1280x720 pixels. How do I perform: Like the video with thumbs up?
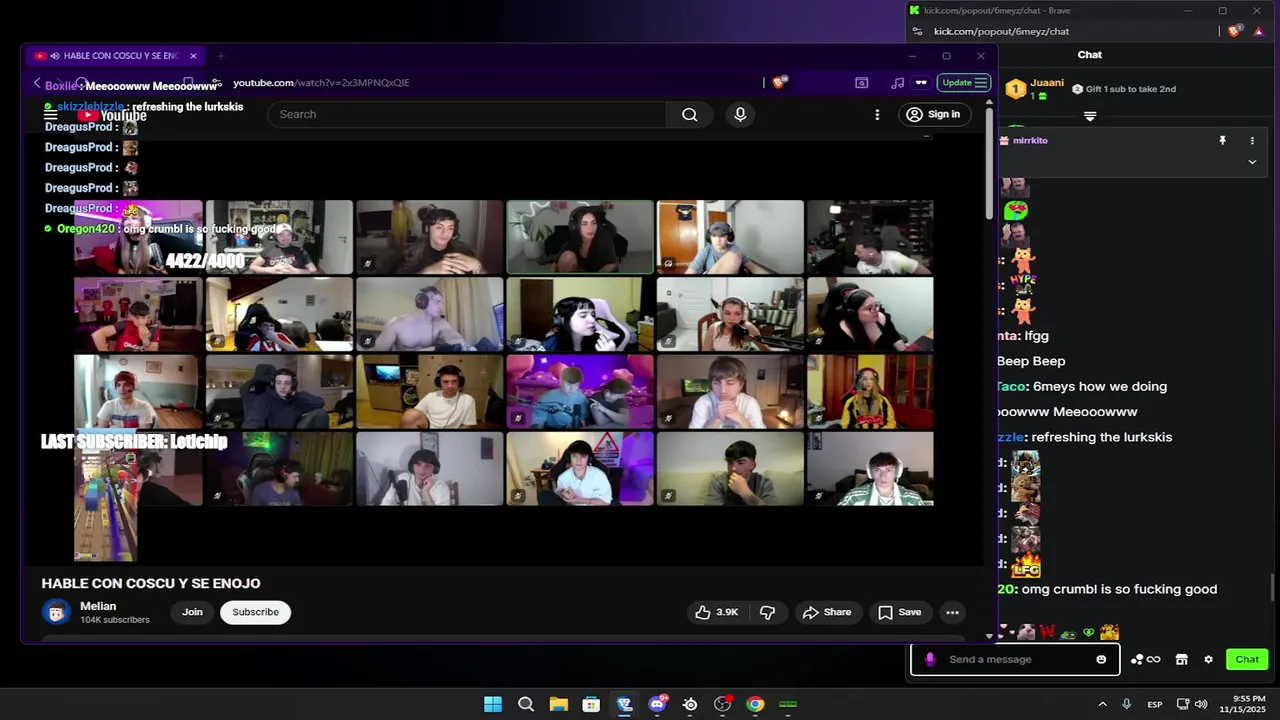click(716, 612)
